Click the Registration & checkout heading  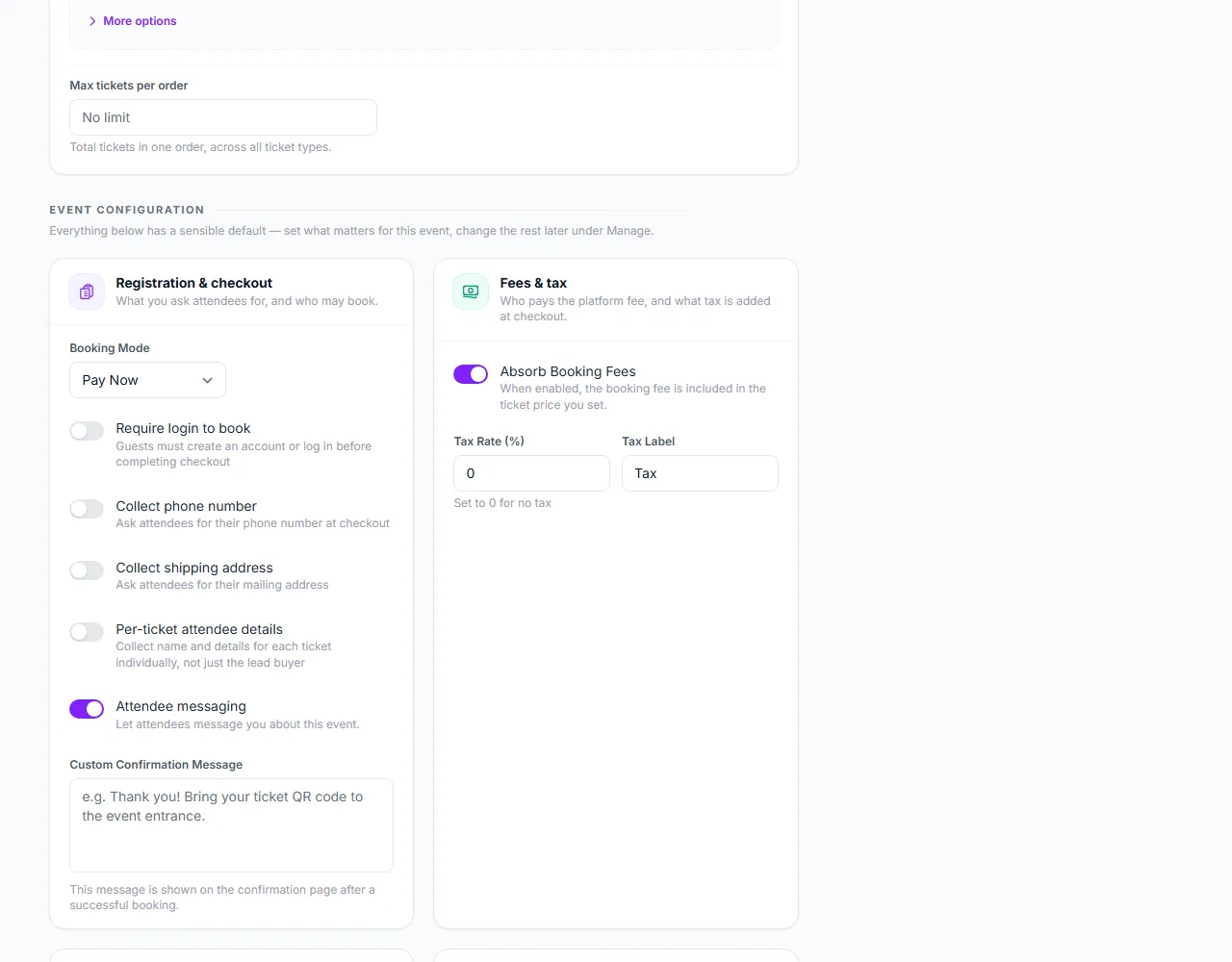pos(193,283)
